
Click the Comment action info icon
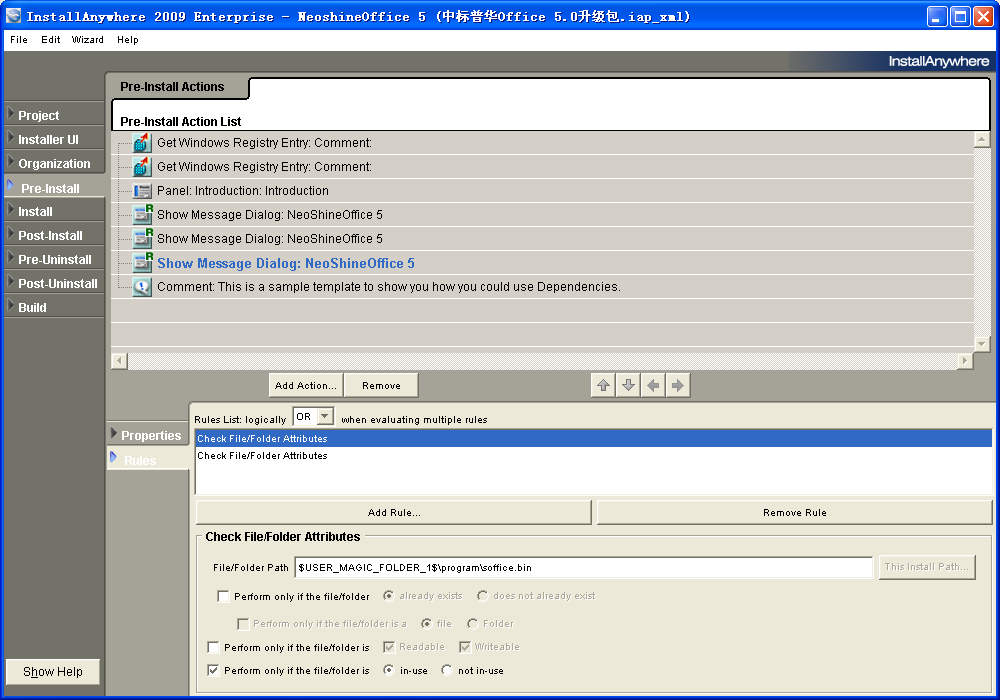click(142, 287)
